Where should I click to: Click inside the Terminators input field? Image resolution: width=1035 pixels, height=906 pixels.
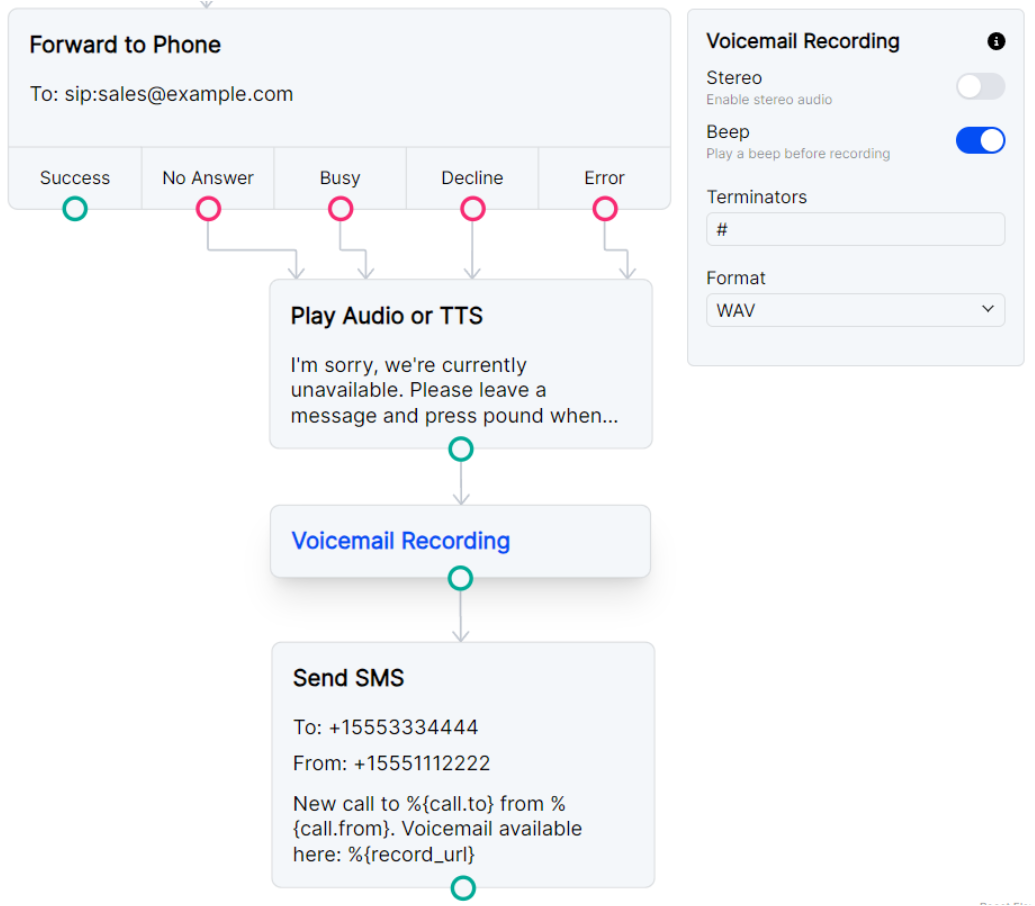click(855, 229)
